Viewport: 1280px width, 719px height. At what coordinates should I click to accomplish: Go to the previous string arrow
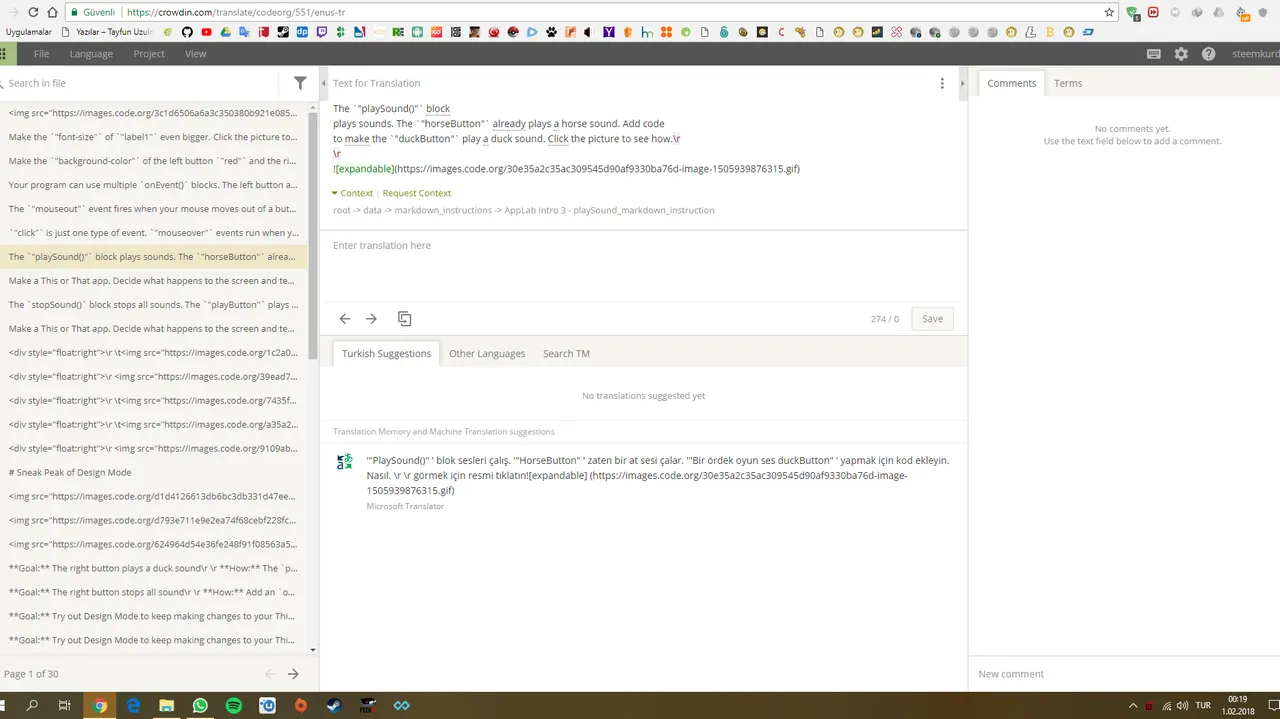[345, 318]
